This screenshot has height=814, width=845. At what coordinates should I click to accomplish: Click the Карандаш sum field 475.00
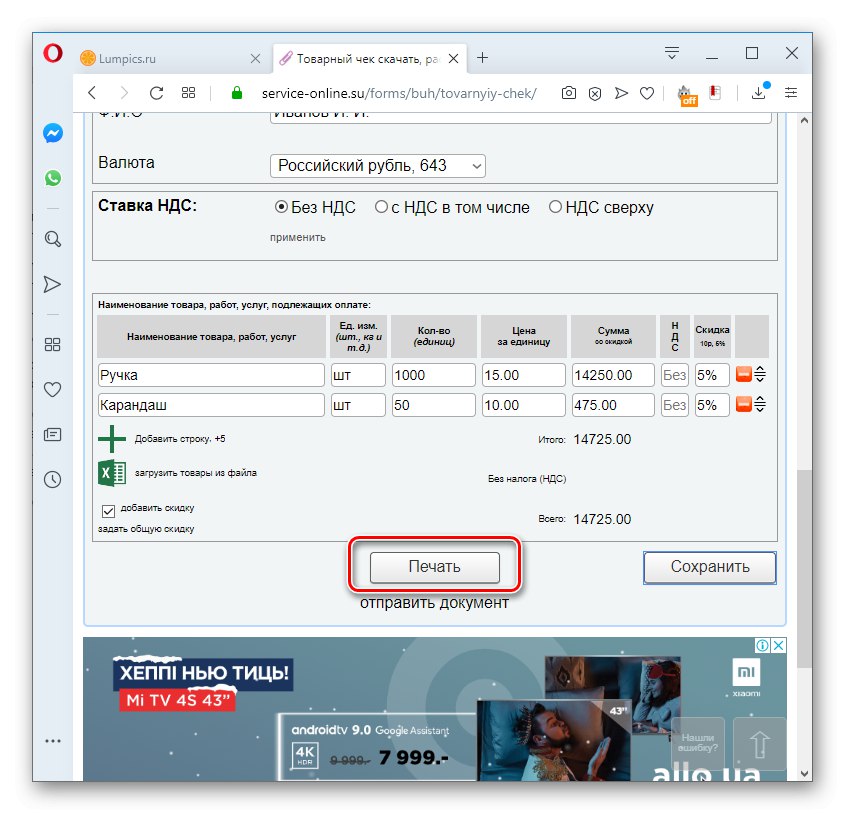613,405
